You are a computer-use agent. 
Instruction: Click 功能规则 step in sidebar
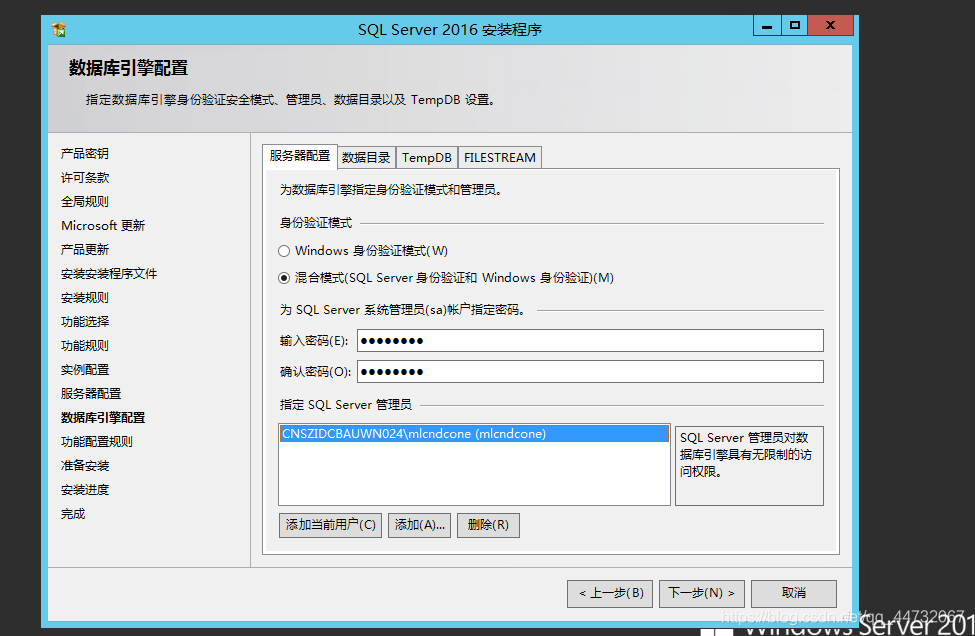(85, 346)
